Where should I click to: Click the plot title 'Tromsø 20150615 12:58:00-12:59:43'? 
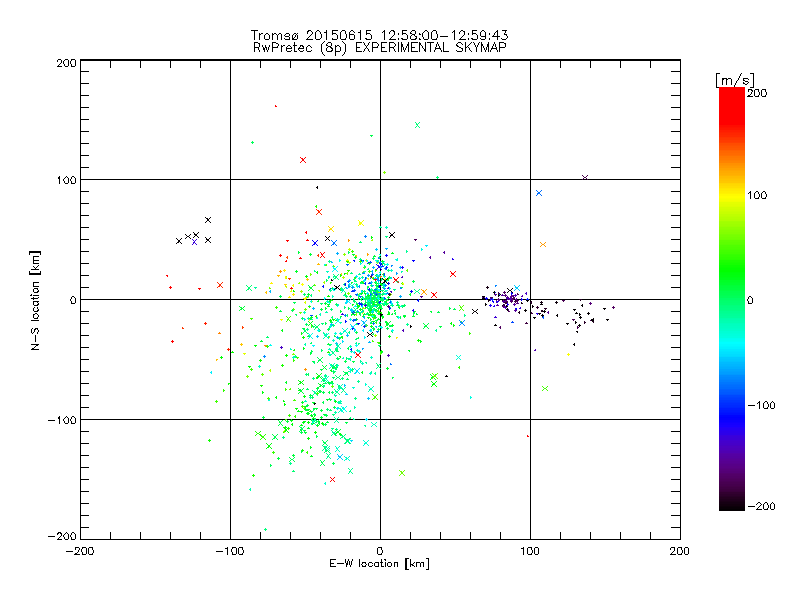click(379, 35)
